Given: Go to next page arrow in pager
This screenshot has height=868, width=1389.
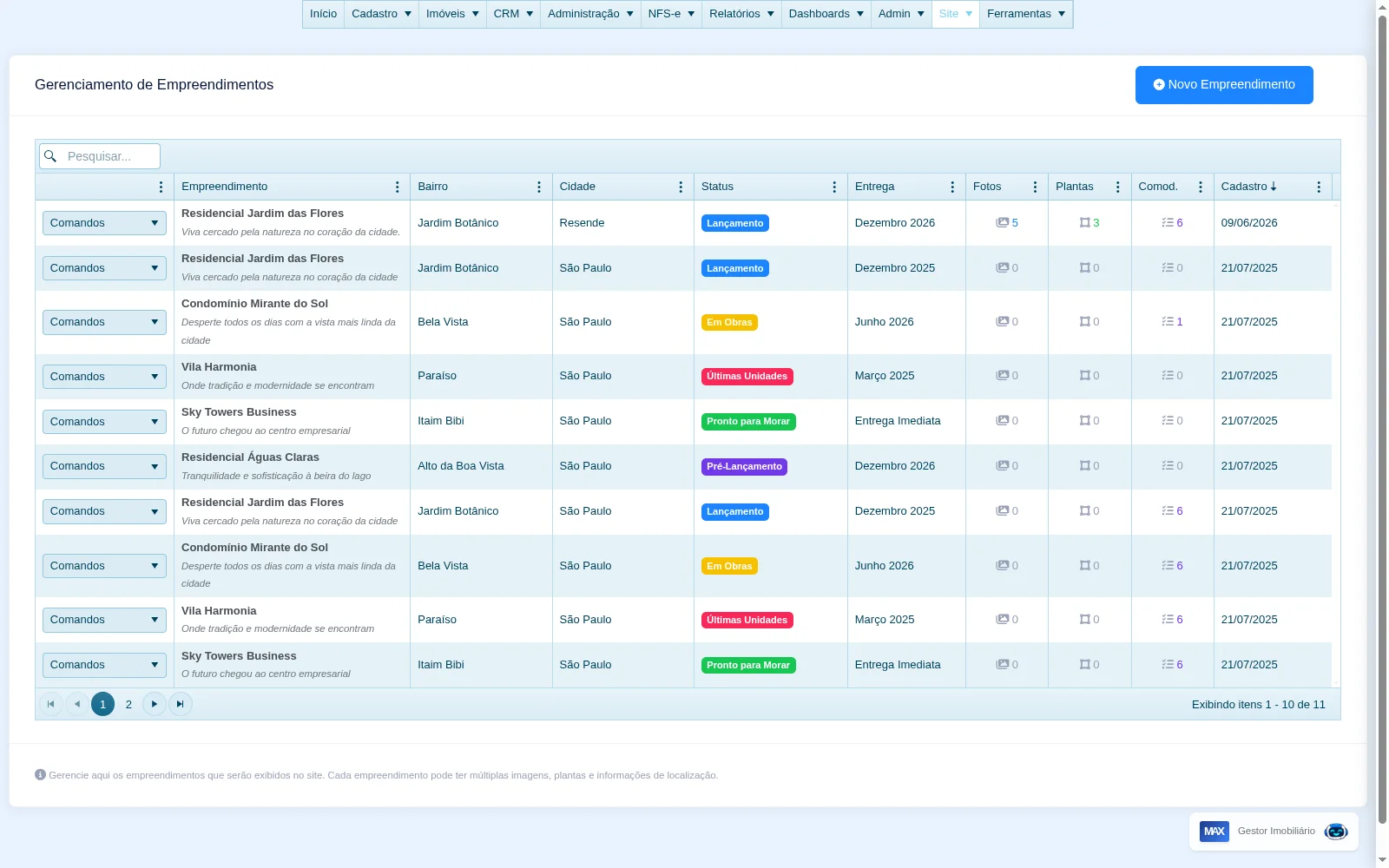Looking at the screenshot, I should point(154,704).
